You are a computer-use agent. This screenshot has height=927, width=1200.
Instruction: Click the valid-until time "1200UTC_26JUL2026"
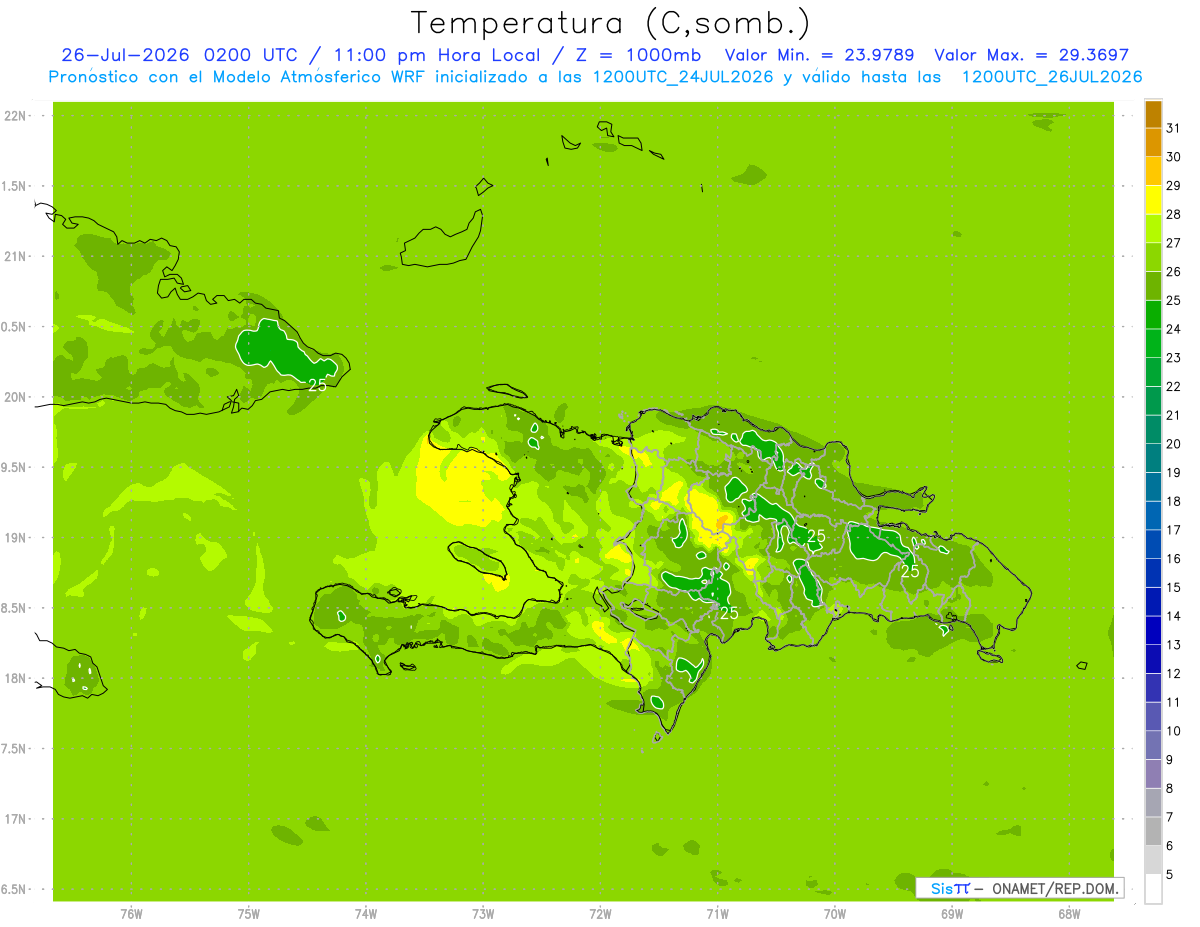tap(1052, 77)
